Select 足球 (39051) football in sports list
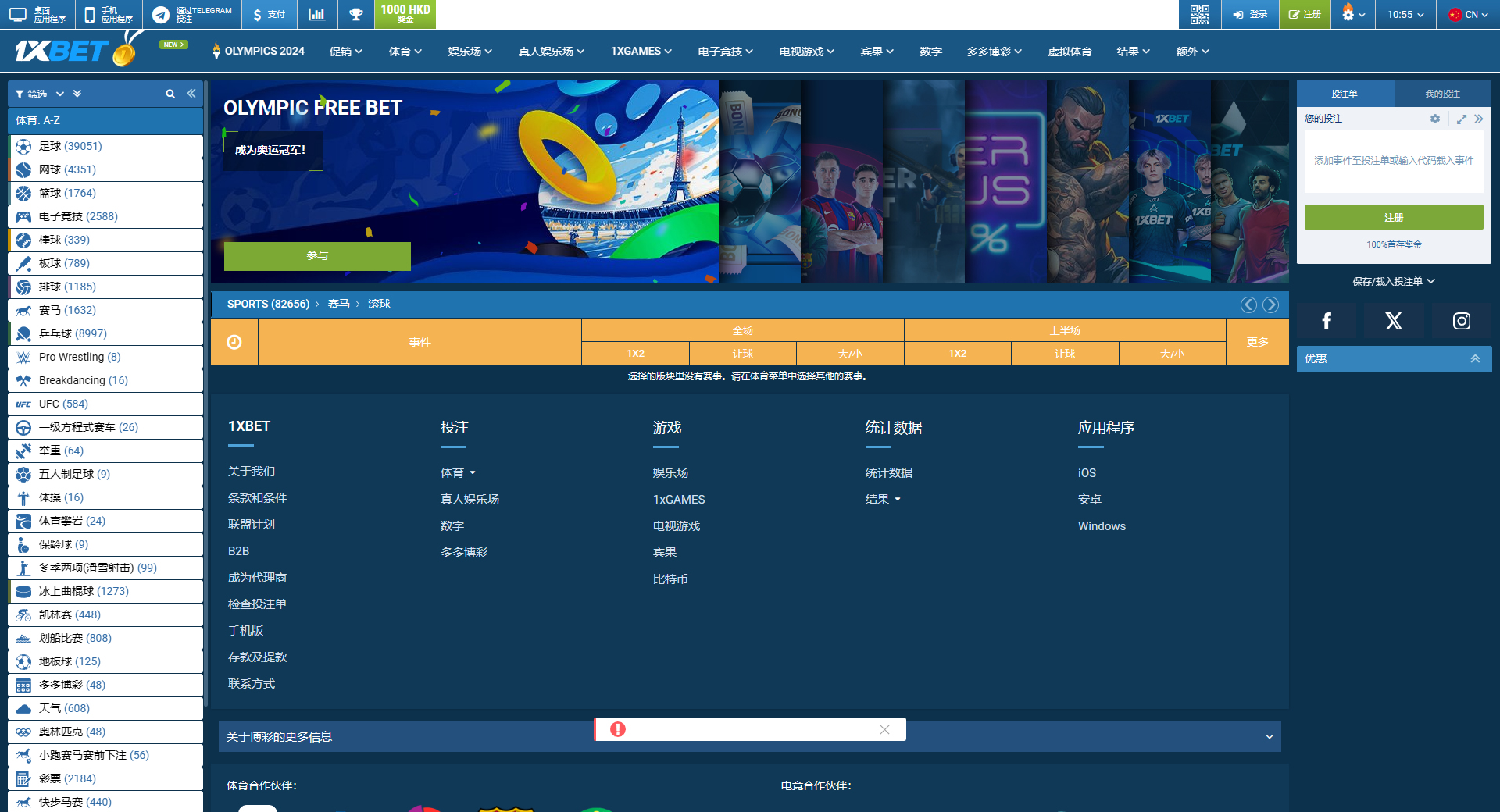 coord(105,146)
